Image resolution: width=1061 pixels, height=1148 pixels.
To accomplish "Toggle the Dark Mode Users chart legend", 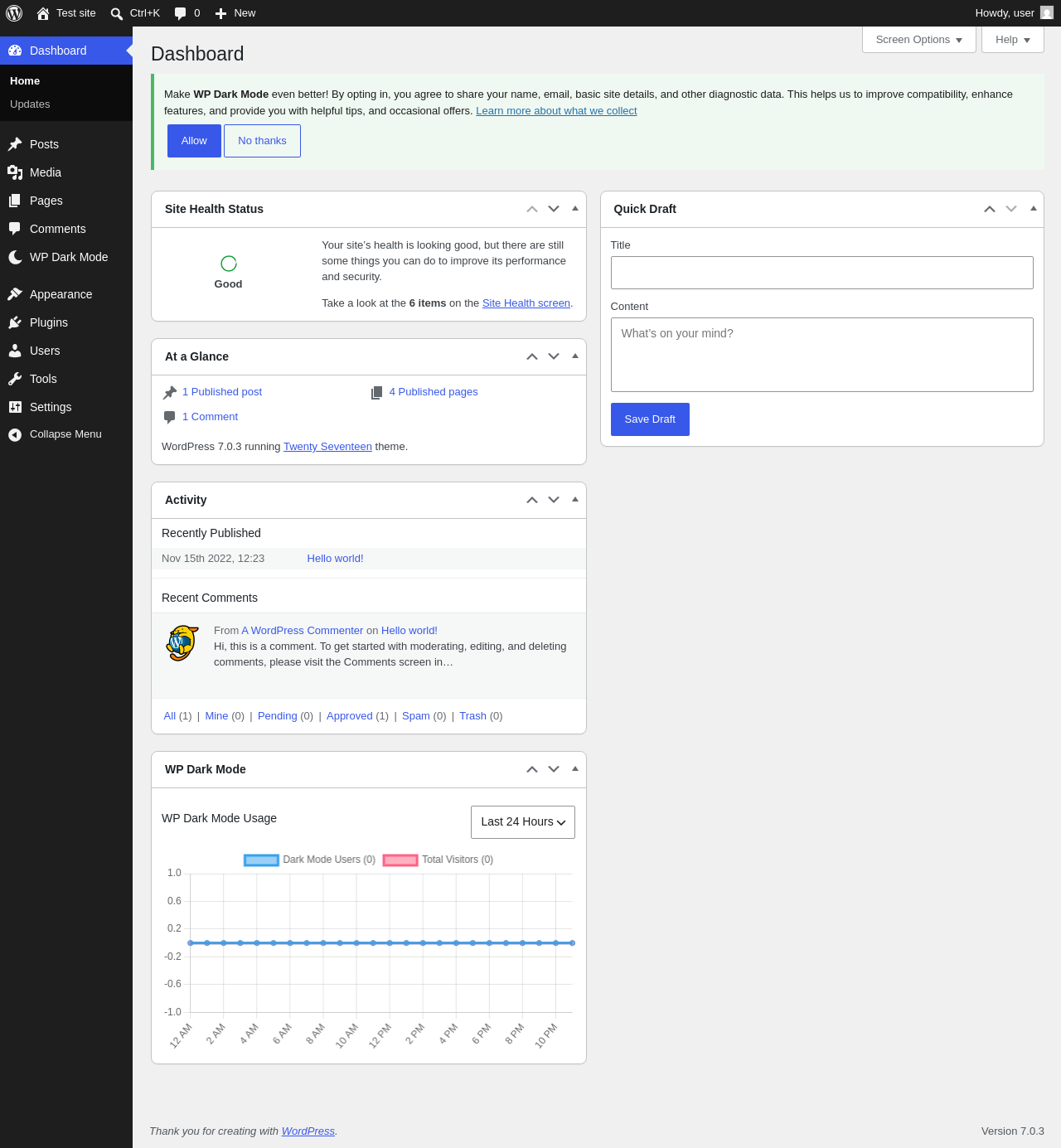I will [309, 860].
